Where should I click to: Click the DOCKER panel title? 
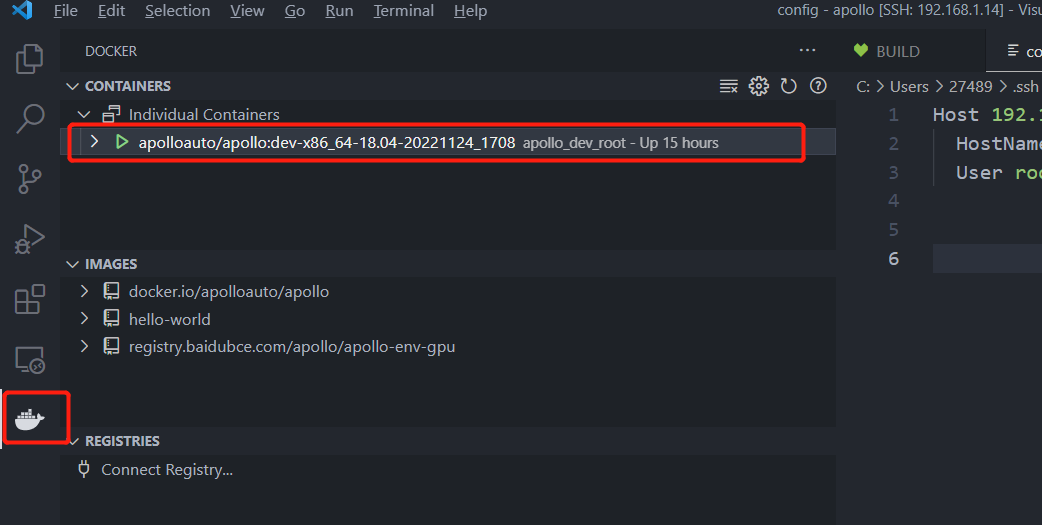click(111, 51)
